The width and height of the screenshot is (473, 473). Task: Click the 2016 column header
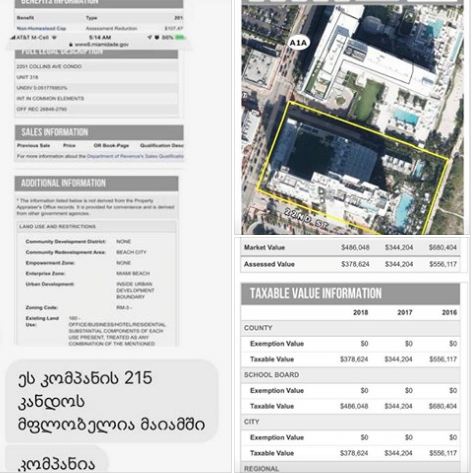click(449, 313)
